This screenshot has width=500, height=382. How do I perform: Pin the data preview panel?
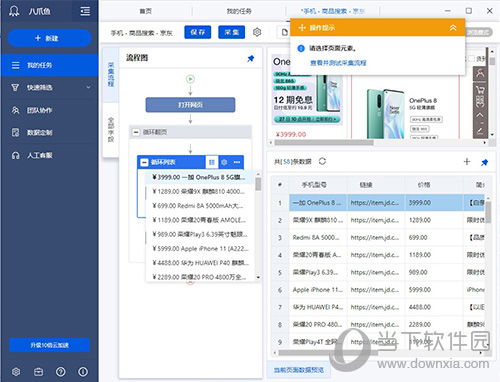tap(484, 162)
